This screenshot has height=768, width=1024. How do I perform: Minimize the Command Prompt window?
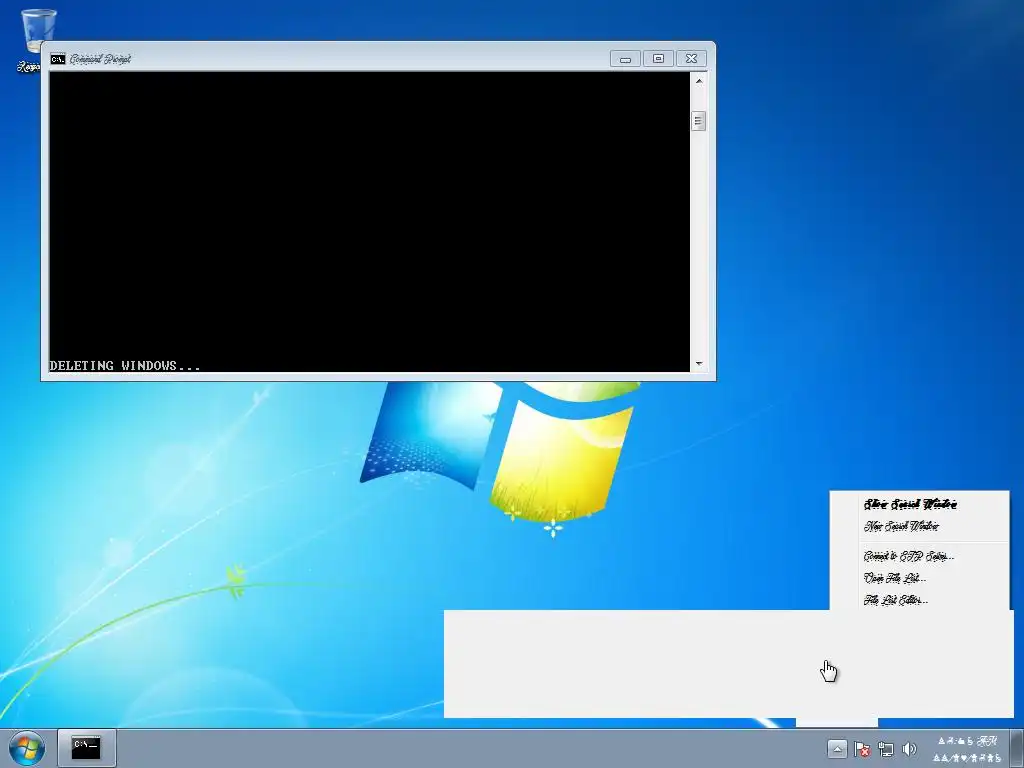625,59
